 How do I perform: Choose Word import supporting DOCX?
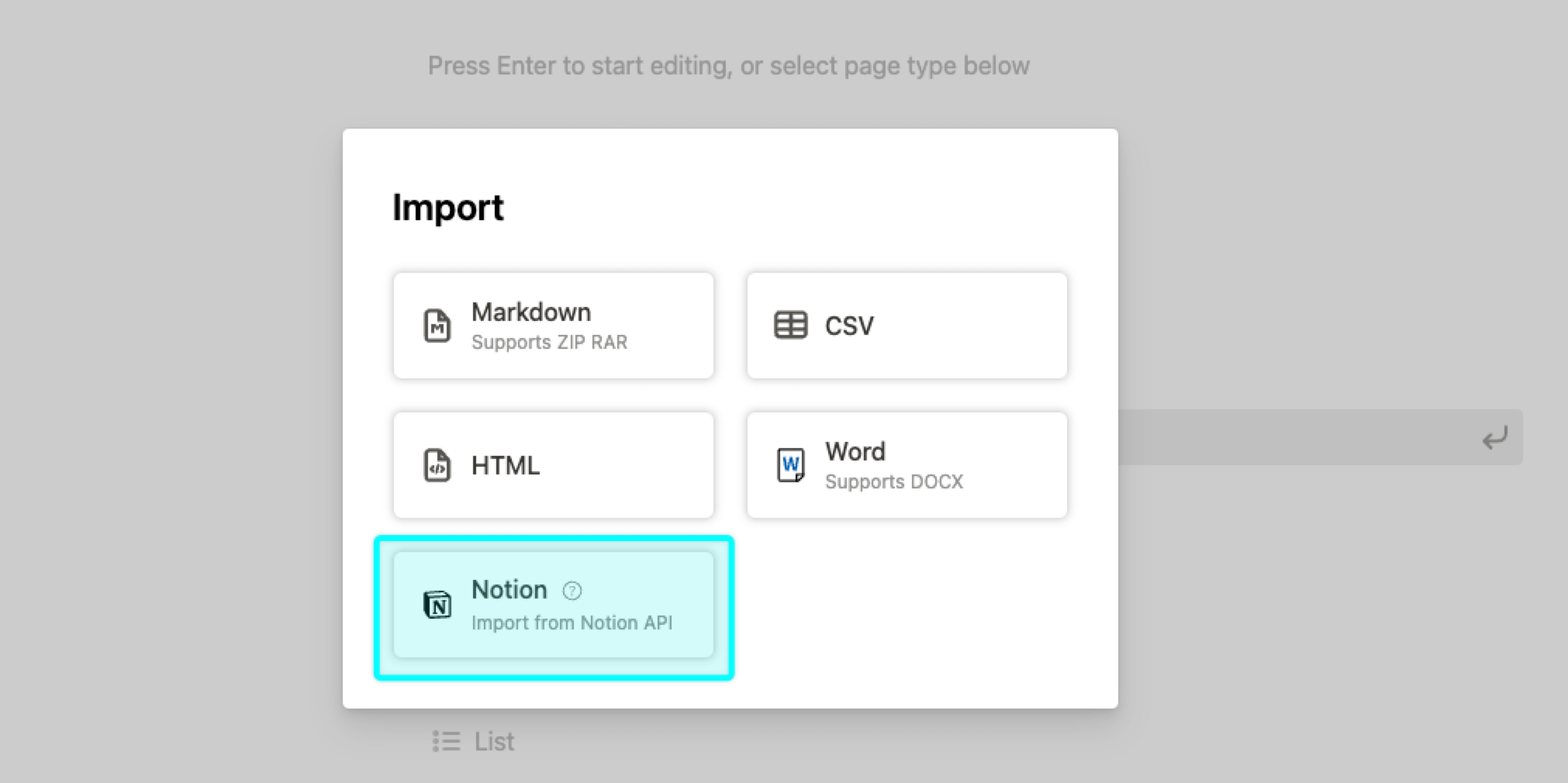tap(906, 465)
